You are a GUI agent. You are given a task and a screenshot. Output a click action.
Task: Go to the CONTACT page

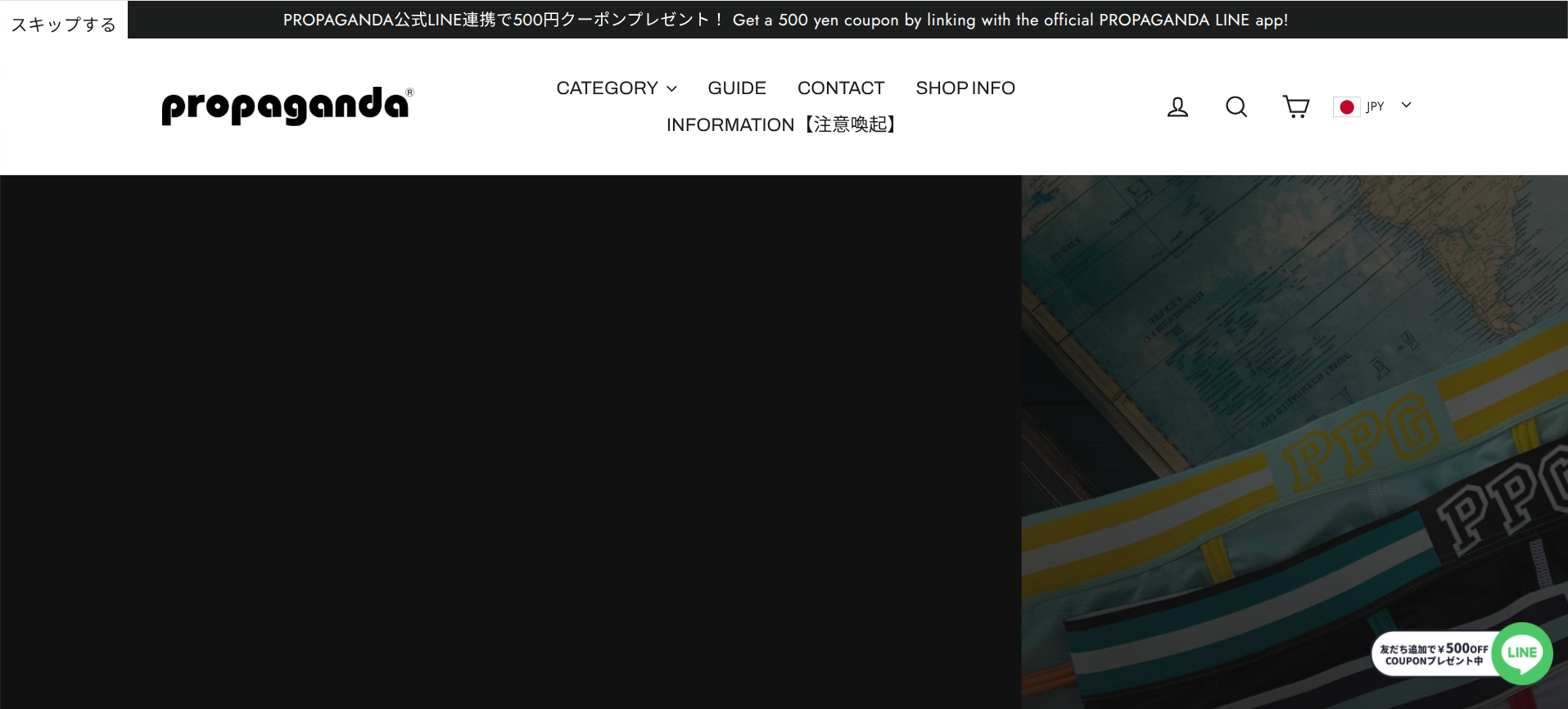(841, 88)
